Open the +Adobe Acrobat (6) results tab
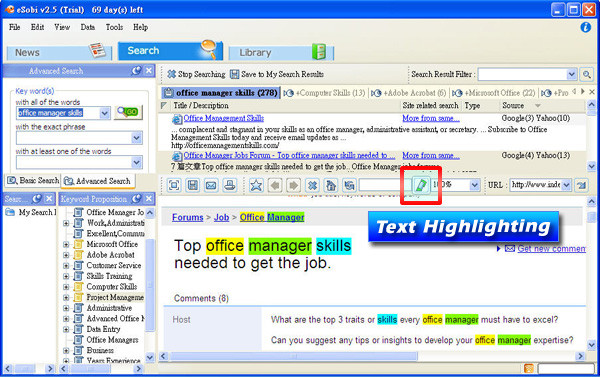The image size is (600, 377). pos(409,93)
